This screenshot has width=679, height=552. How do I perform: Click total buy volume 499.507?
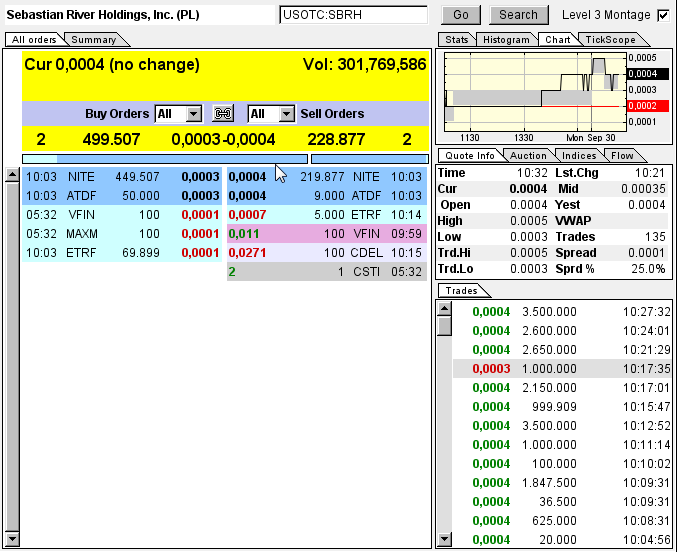pyautogui.click(x=111, y=140)
